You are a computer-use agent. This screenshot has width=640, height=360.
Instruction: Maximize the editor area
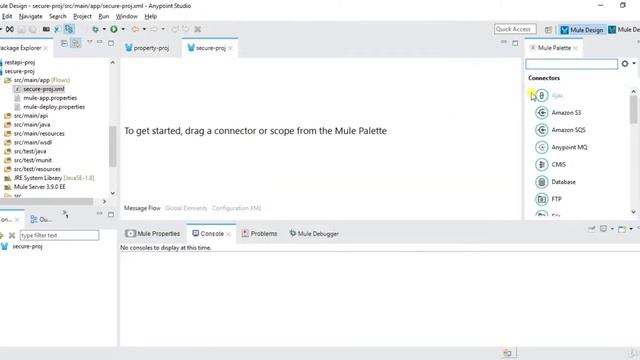pos(515,43)
